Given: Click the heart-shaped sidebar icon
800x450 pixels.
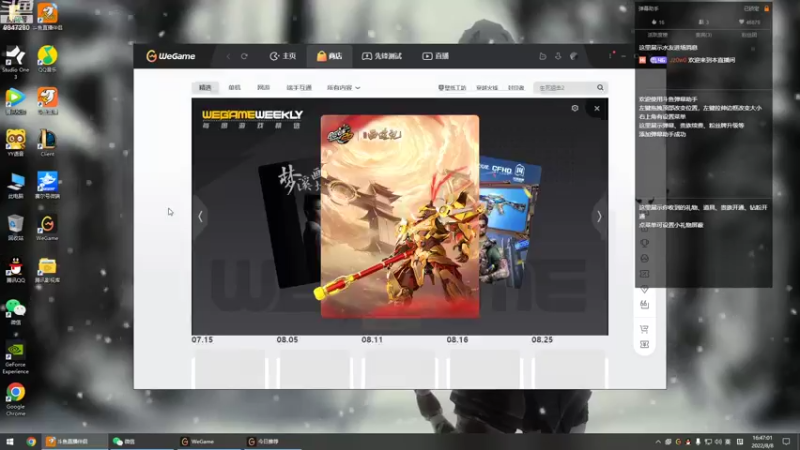Looking at the screenshot, I should coord(644,289).
